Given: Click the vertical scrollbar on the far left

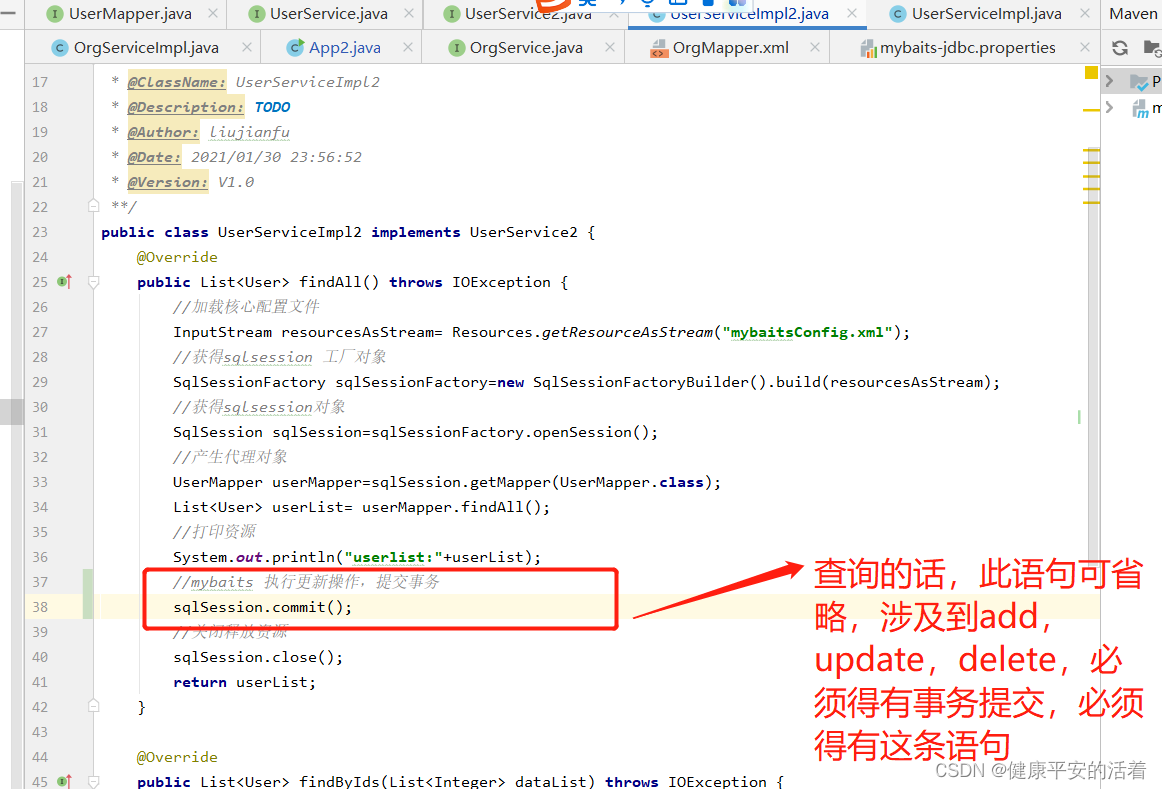Looking at the screenshot, I should pos(14,412).
